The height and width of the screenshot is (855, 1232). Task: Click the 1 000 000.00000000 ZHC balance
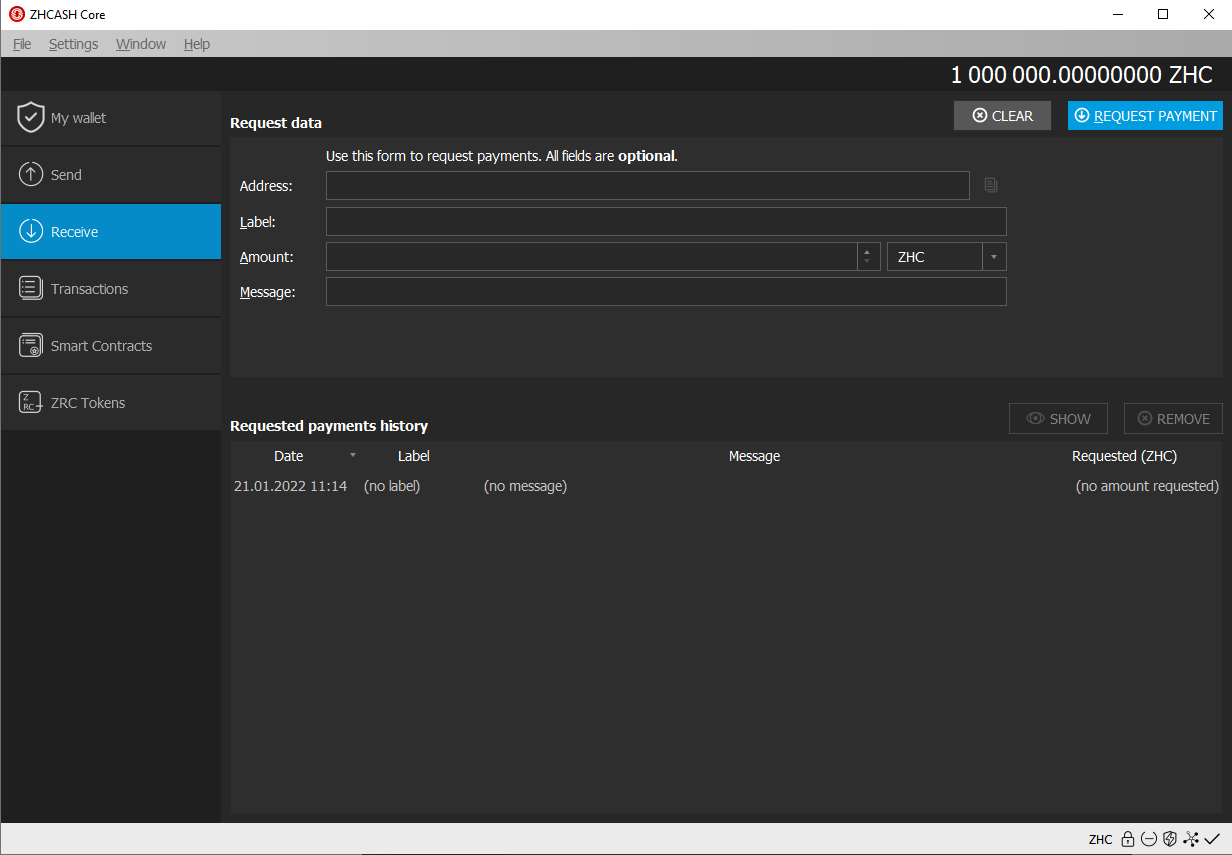click(1081, 75)
